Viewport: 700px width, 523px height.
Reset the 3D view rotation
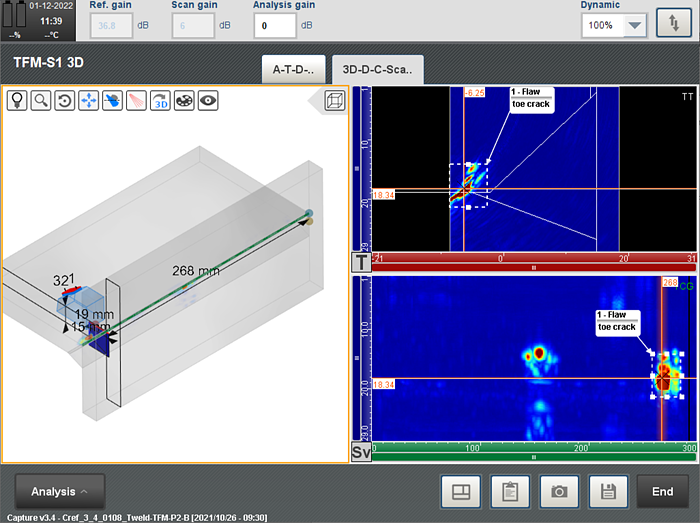pos(64,100)
